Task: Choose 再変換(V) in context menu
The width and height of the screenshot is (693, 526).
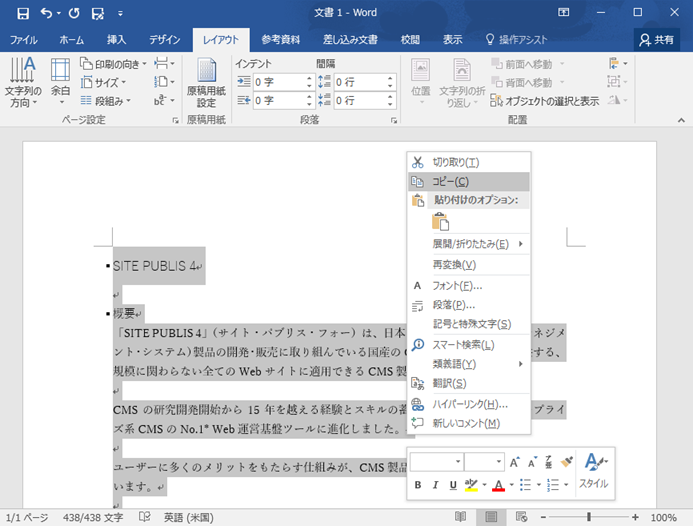Action: (x=468, y=265)
